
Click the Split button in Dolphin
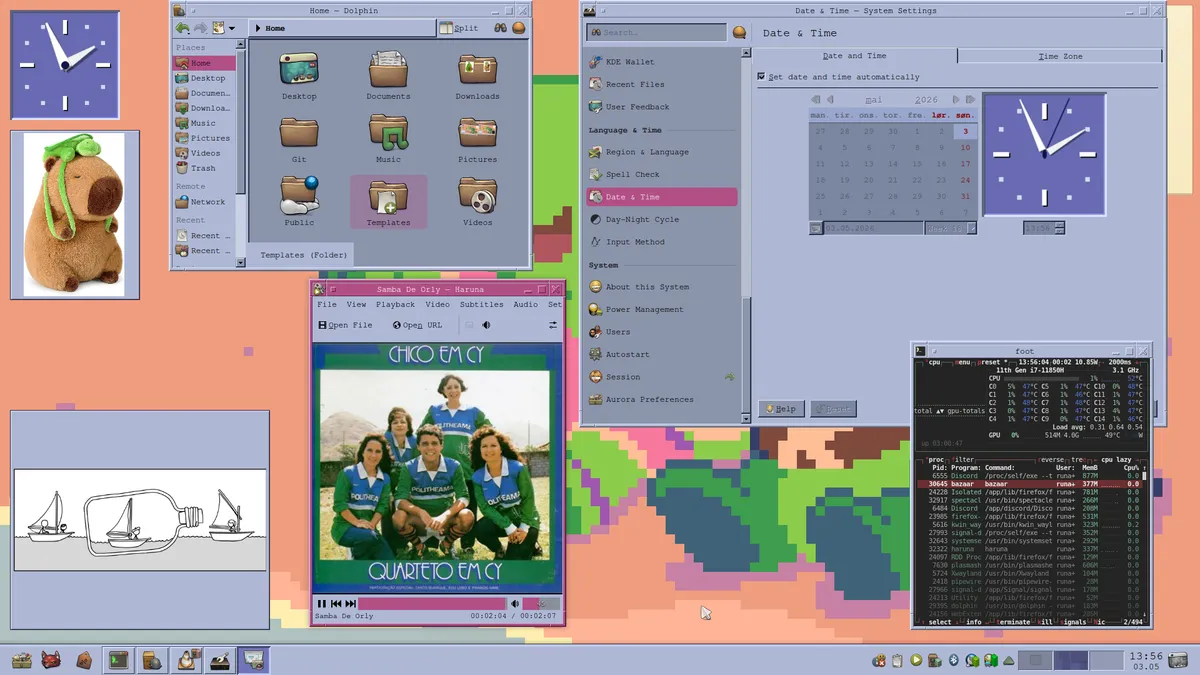(x=459, y=28)
